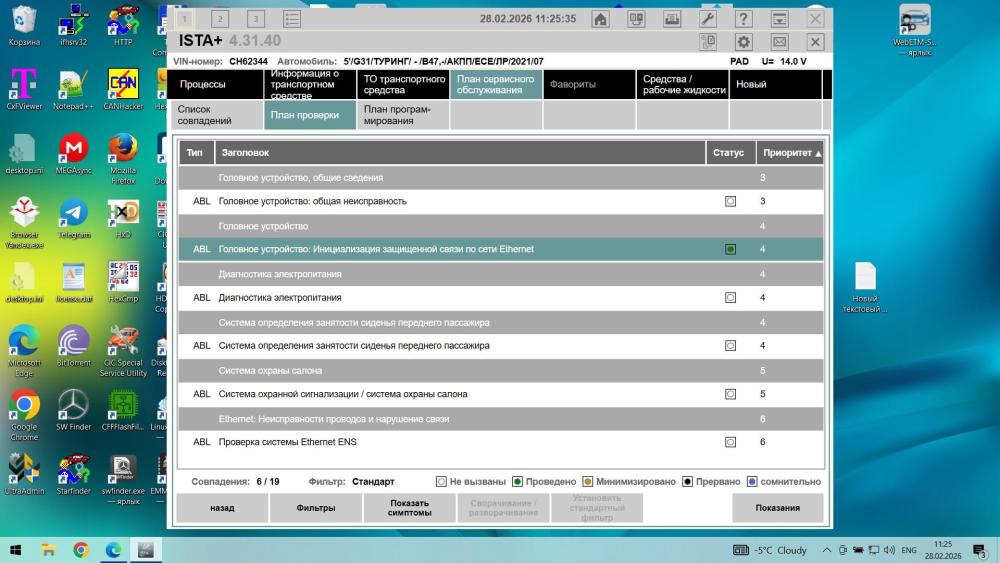Open the 'Новый' tab
Viewport: 1000px width, 563px height.
pos(776,84)
